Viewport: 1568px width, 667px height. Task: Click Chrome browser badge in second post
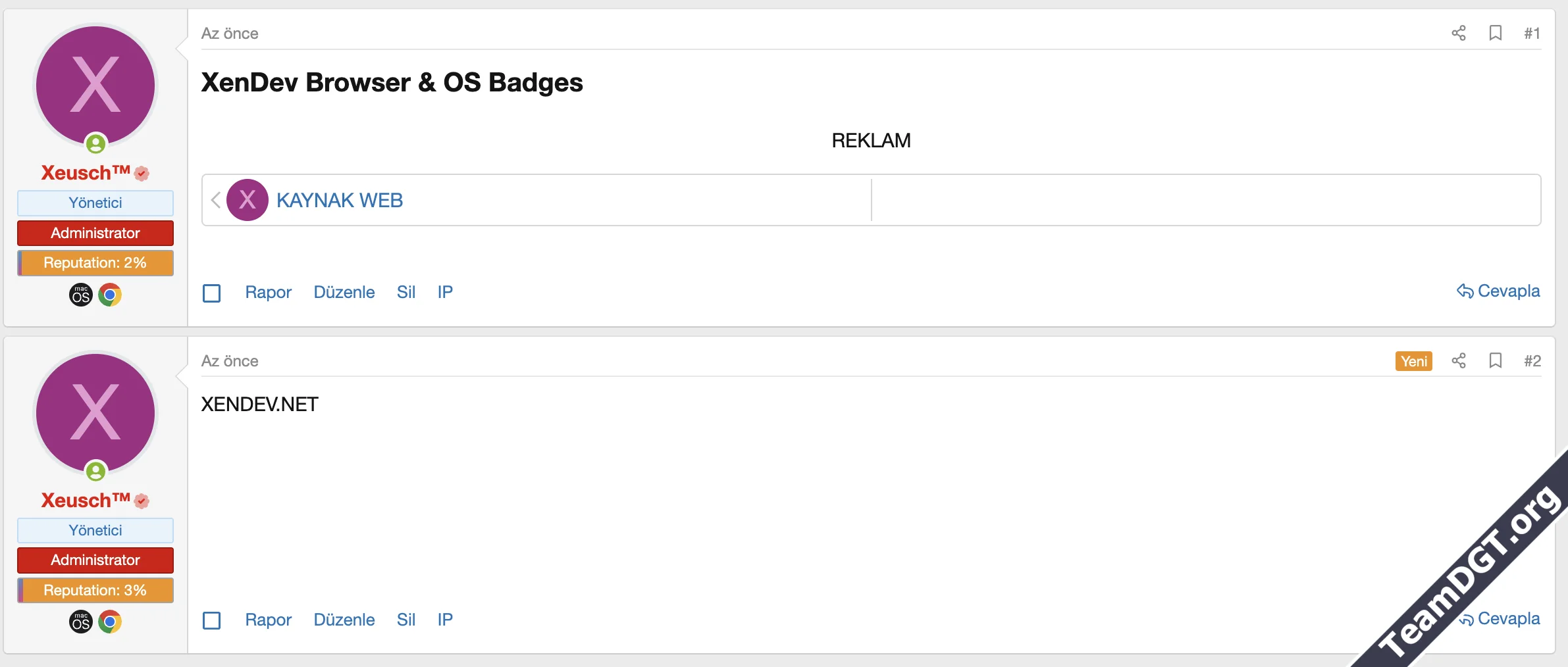(110, 622)
